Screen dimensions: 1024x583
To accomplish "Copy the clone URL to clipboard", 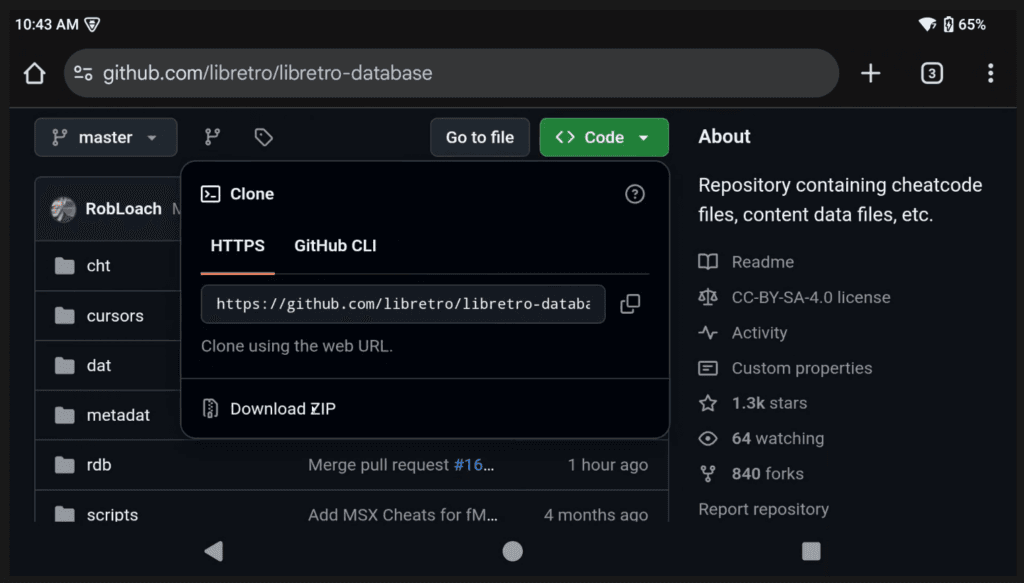I will click(630, 304).
